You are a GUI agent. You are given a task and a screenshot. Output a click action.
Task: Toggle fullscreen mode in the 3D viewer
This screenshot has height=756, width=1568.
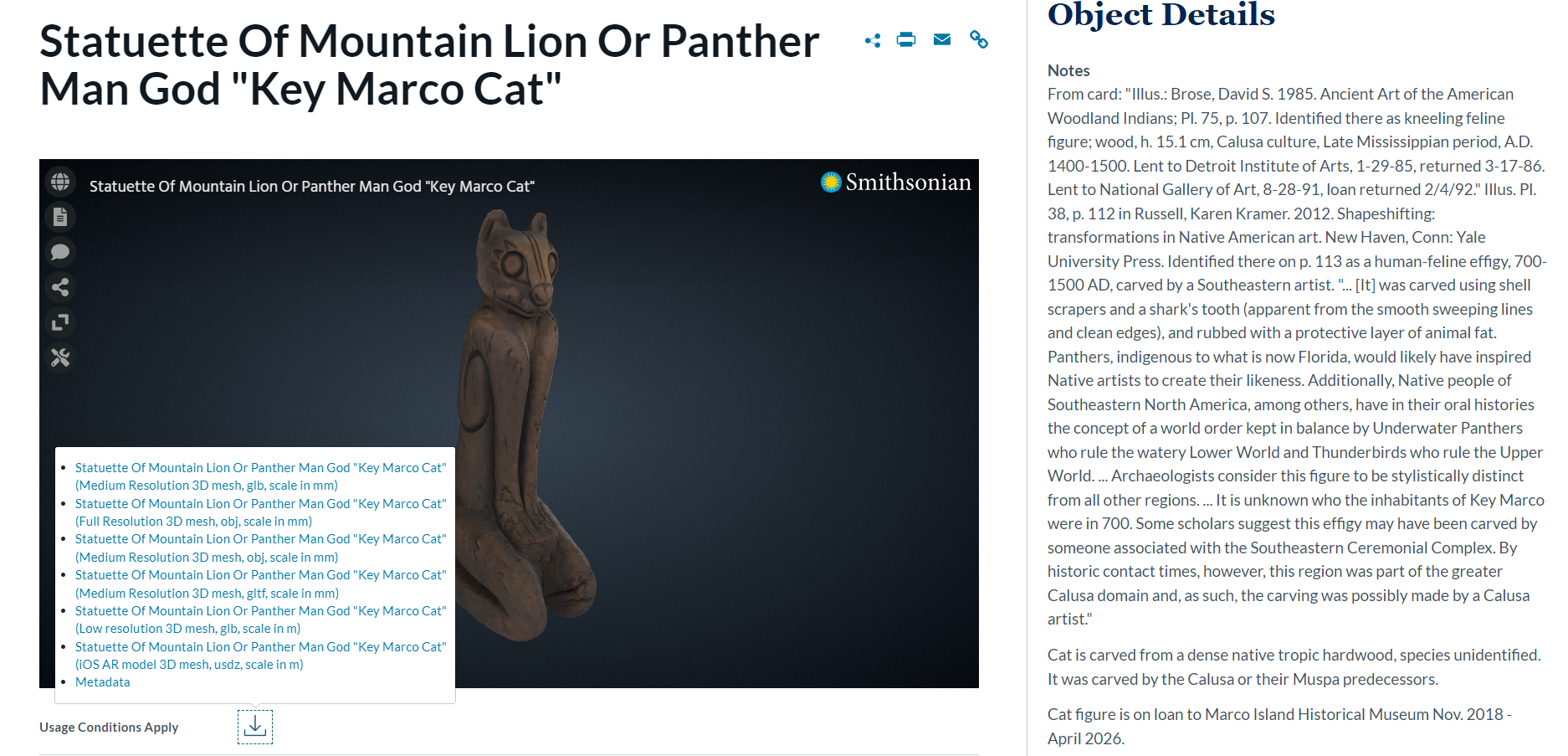tap(60, 322)
